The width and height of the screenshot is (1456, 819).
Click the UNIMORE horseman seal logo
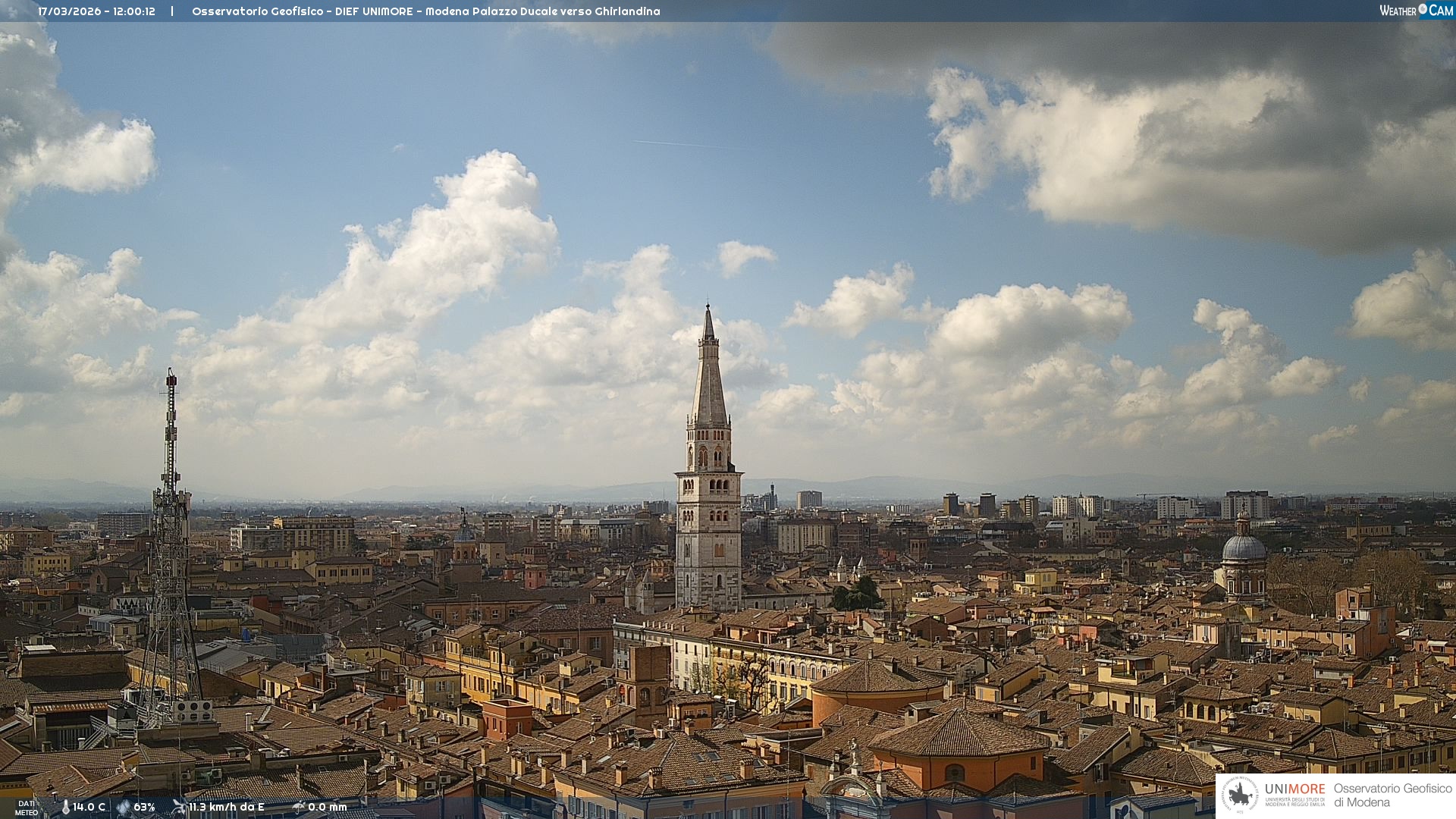pos(1240,795)
